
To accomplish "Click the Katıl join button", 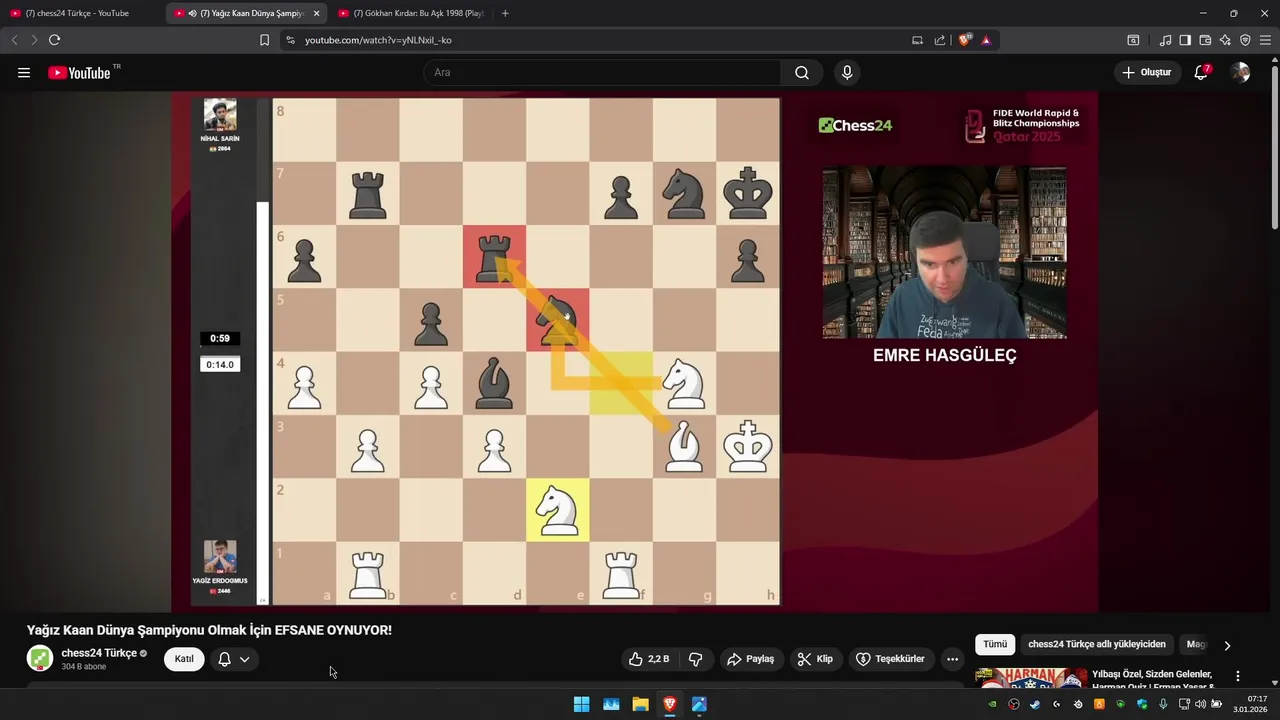I will click(x=184, y=659).
